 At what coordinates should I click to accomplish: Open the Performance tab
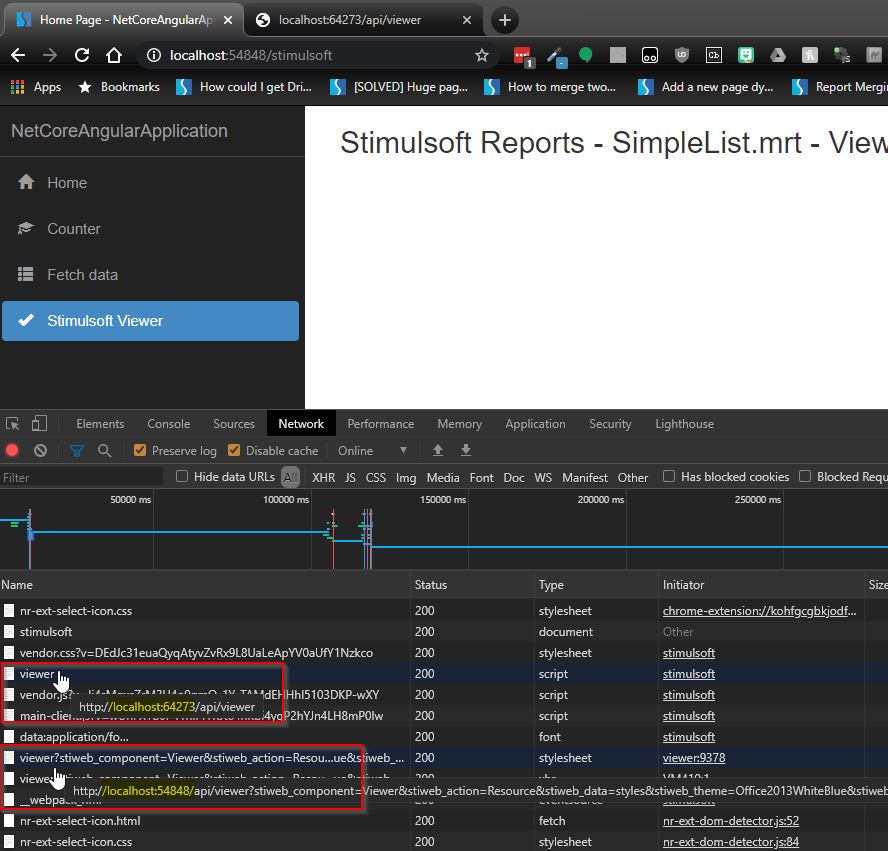coord(381,424)
